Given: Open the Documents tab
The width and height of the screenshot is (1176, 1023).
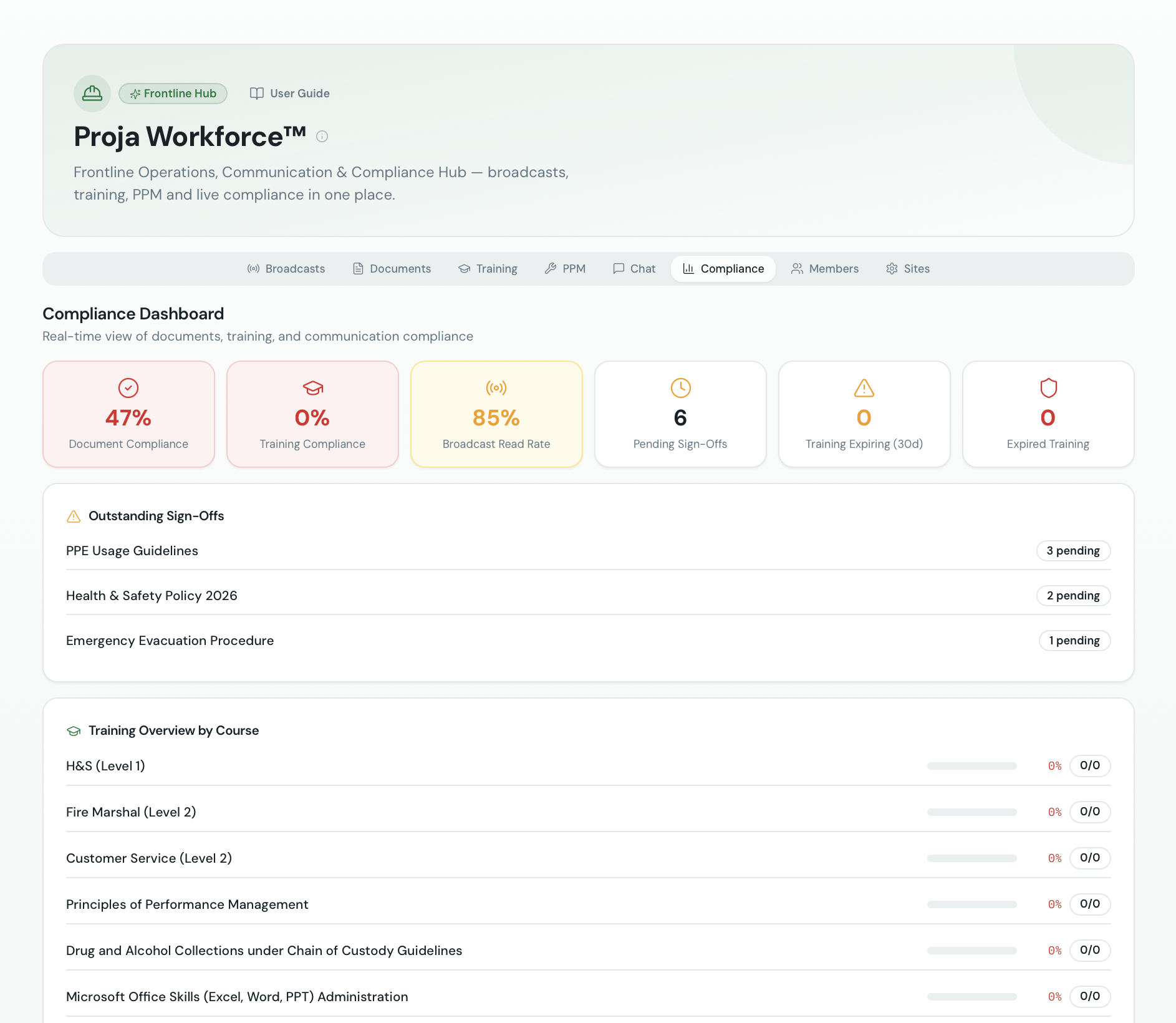Looking at the screenshot, I should (x=392, y=269).
